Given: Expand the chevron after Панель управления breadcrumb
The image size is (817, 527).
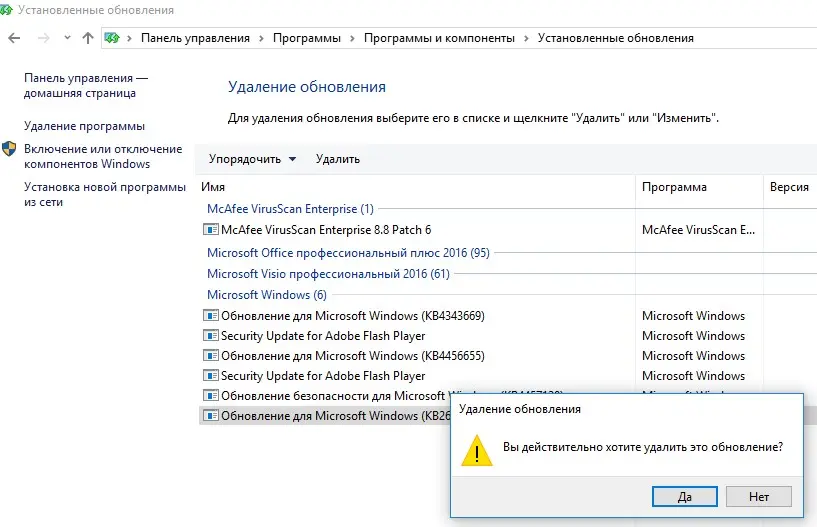Looking at the screenshot, I should [261, 38].
